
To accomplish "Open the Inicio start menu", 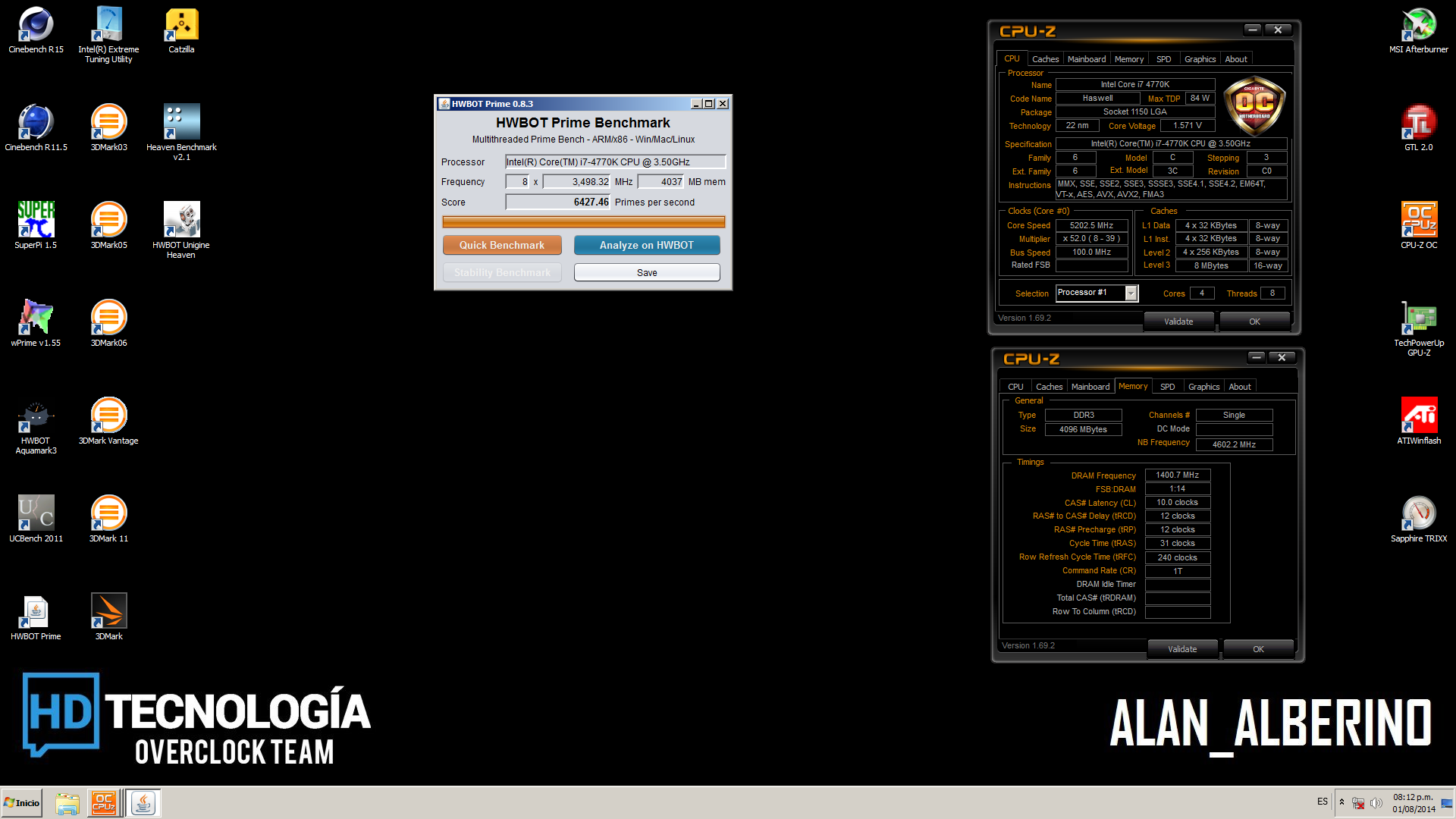I will pyautogui.click(x=21, y=803).
